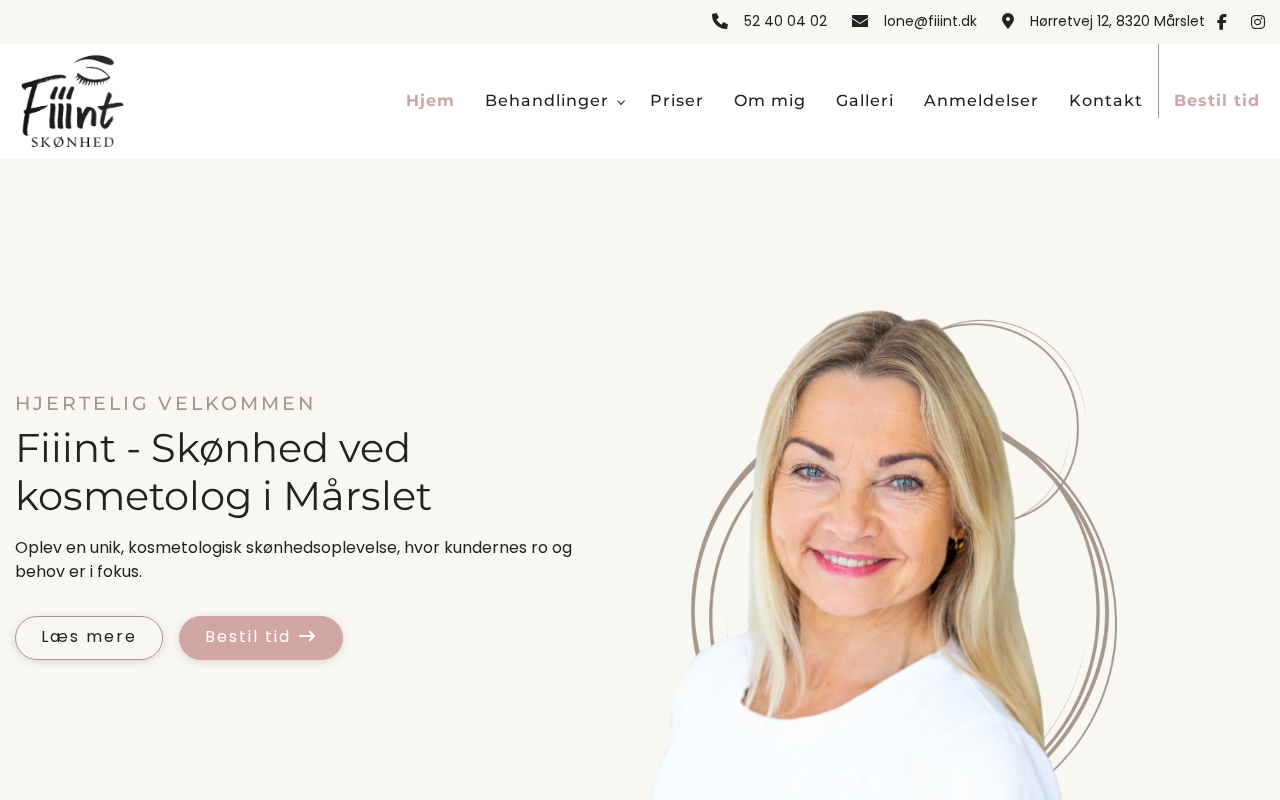
Task: Click the arrow in the Bestil tid button
Action: 308,636
